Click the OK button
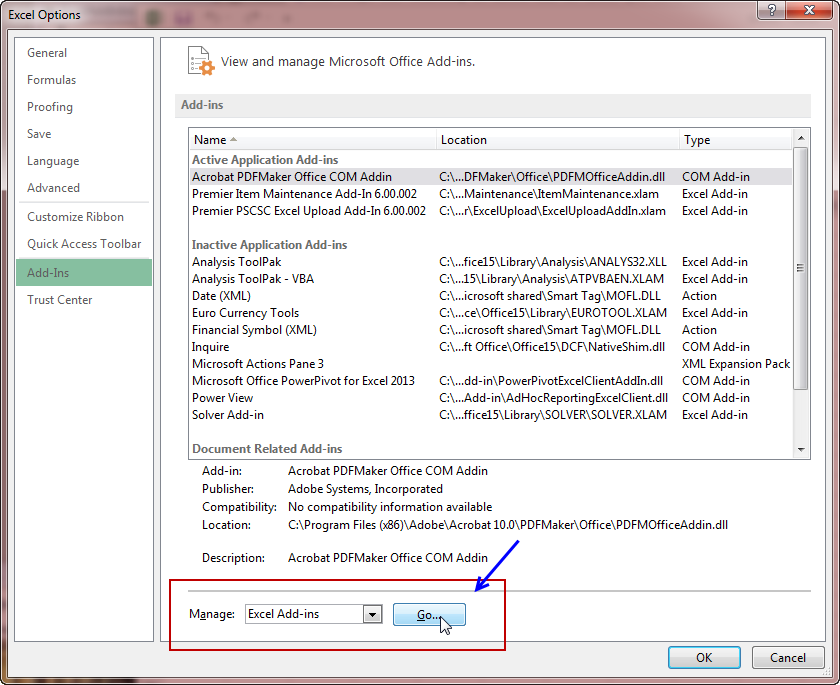 pyautogui.click(x=704, y=658)
